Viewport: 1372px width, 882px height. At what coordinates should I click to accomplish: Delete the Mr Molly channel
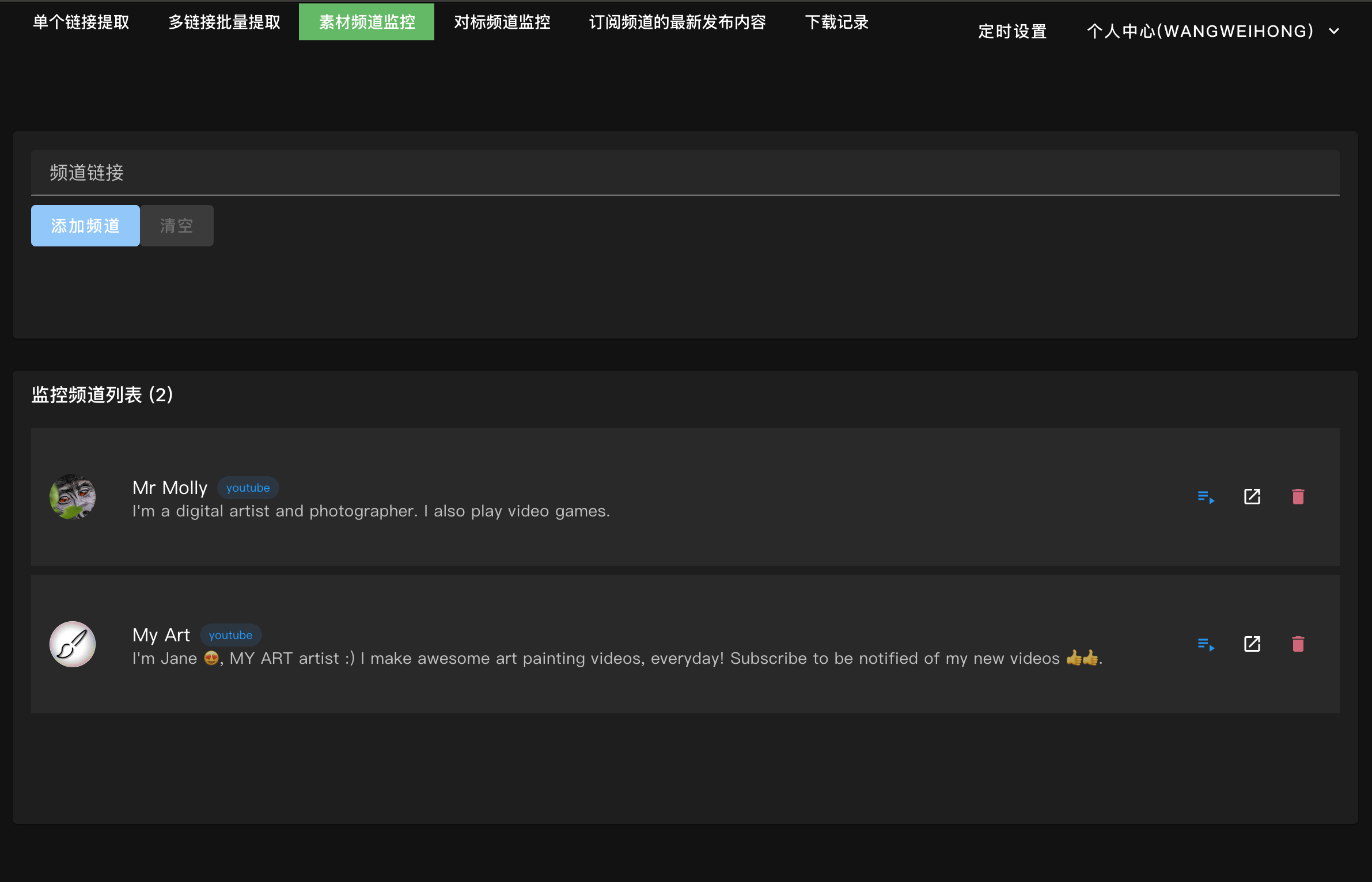point(1298,497)
